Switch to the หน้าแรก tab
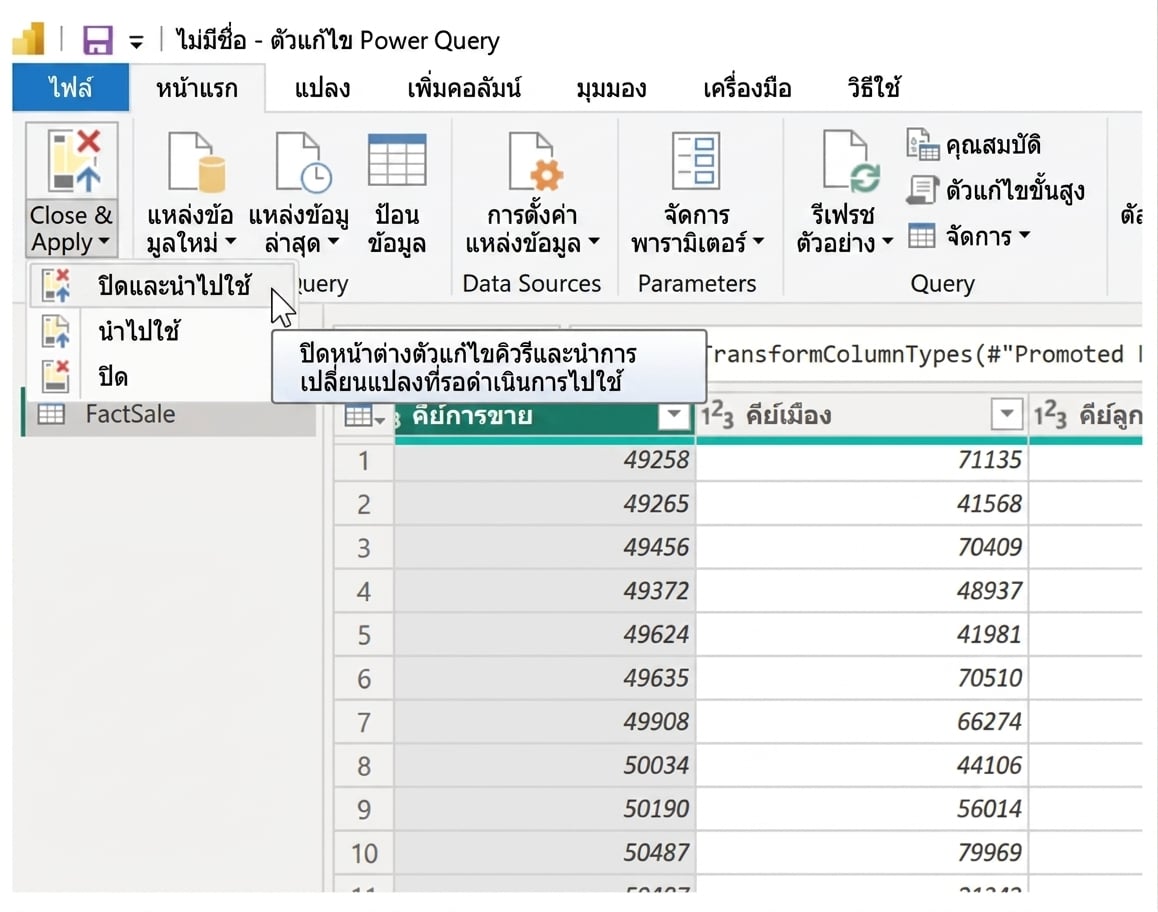 [196, 88]
